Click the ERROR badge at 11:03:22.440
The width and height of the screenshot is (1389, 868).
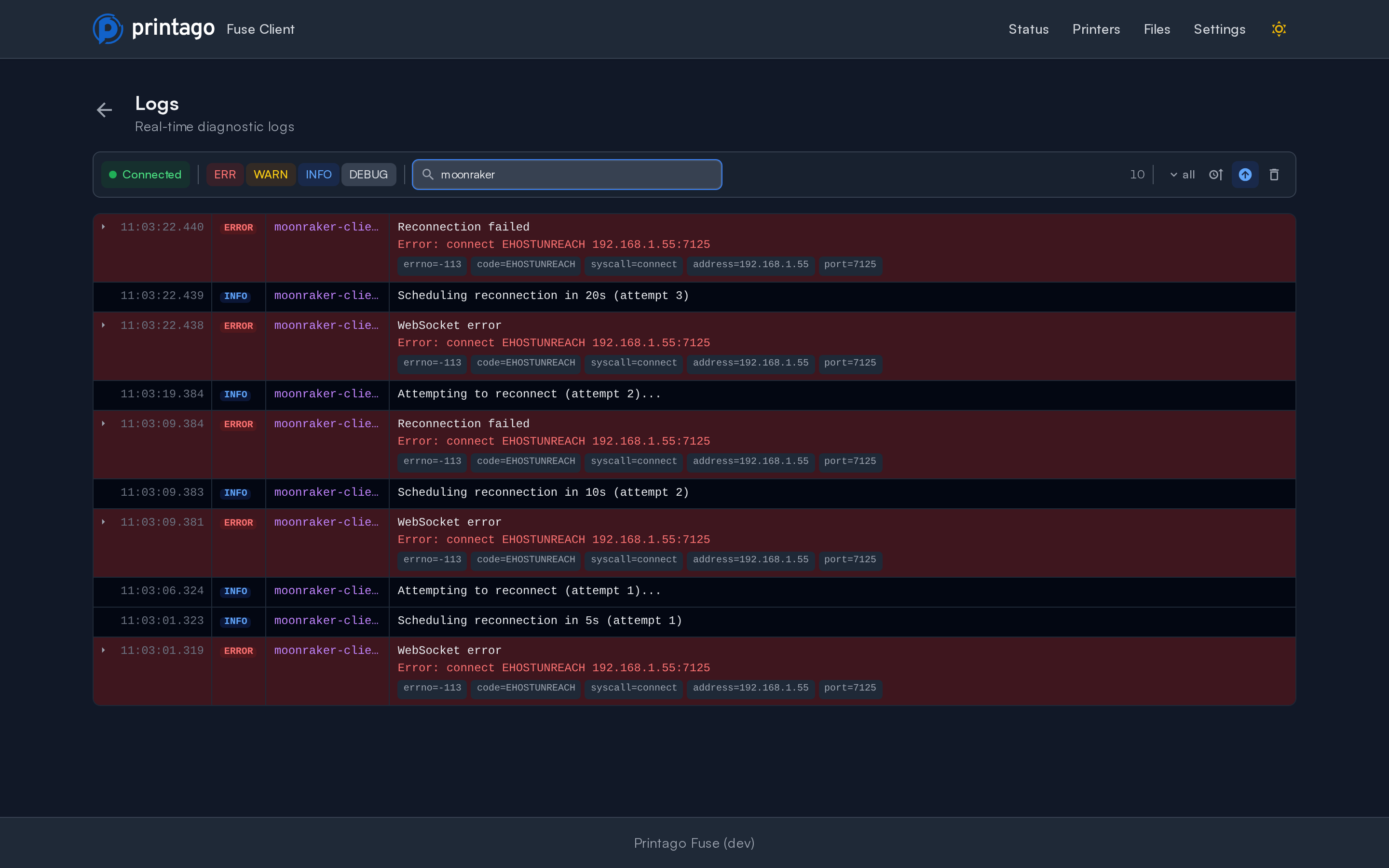tap(238, 228)
